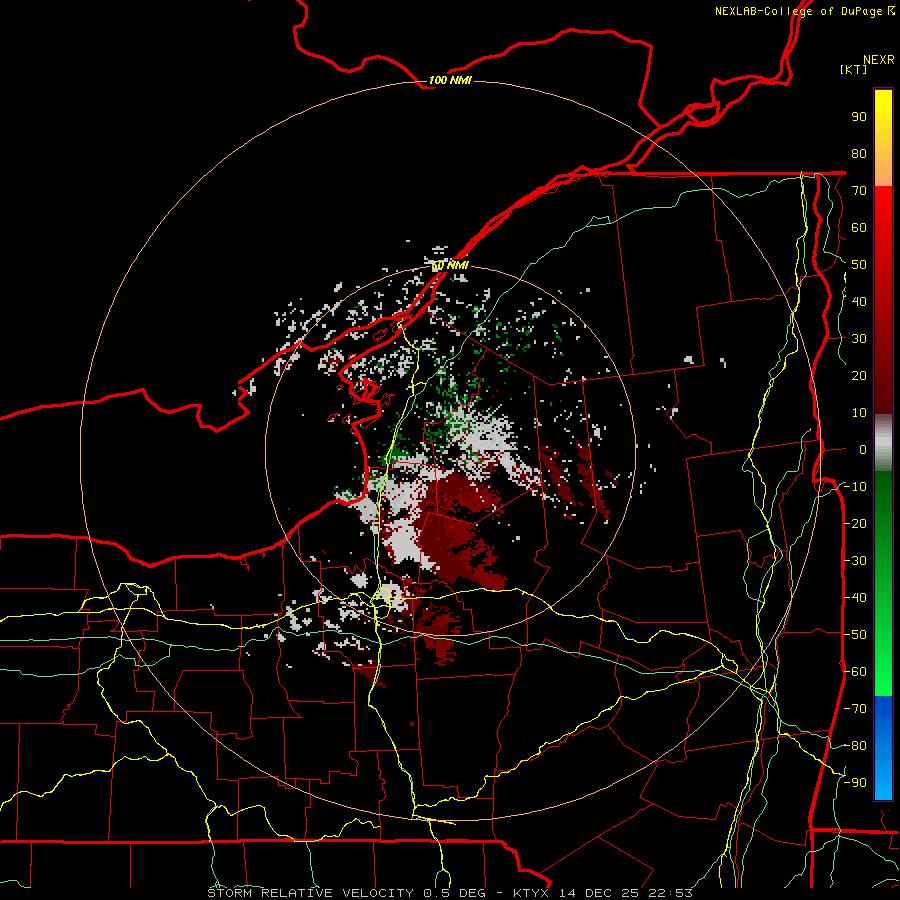This screenshot has width=900, height=900.
Task: Click the 20 value on the color scale
Action: point(859,376)
